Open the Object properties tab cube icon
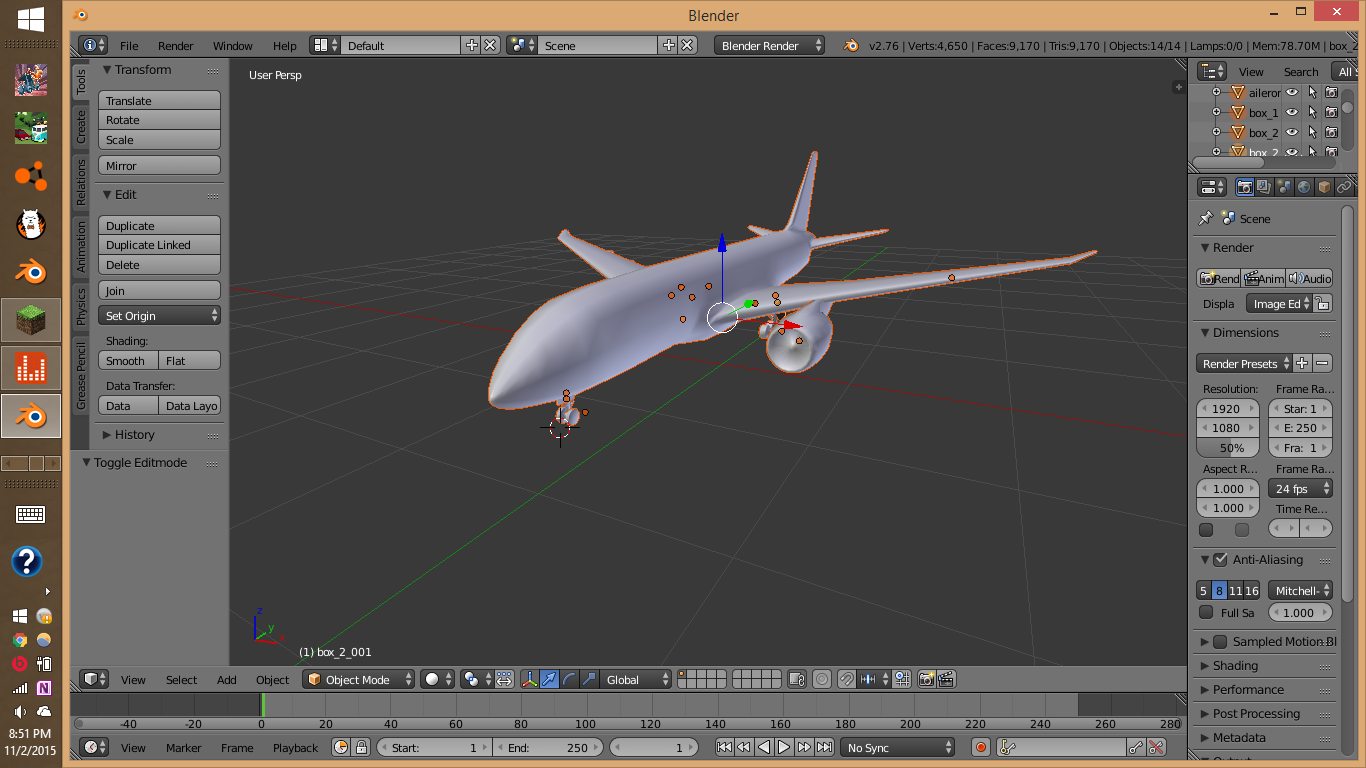The width and height of the screenshot is (1366, 768). tap(1325, 187)
